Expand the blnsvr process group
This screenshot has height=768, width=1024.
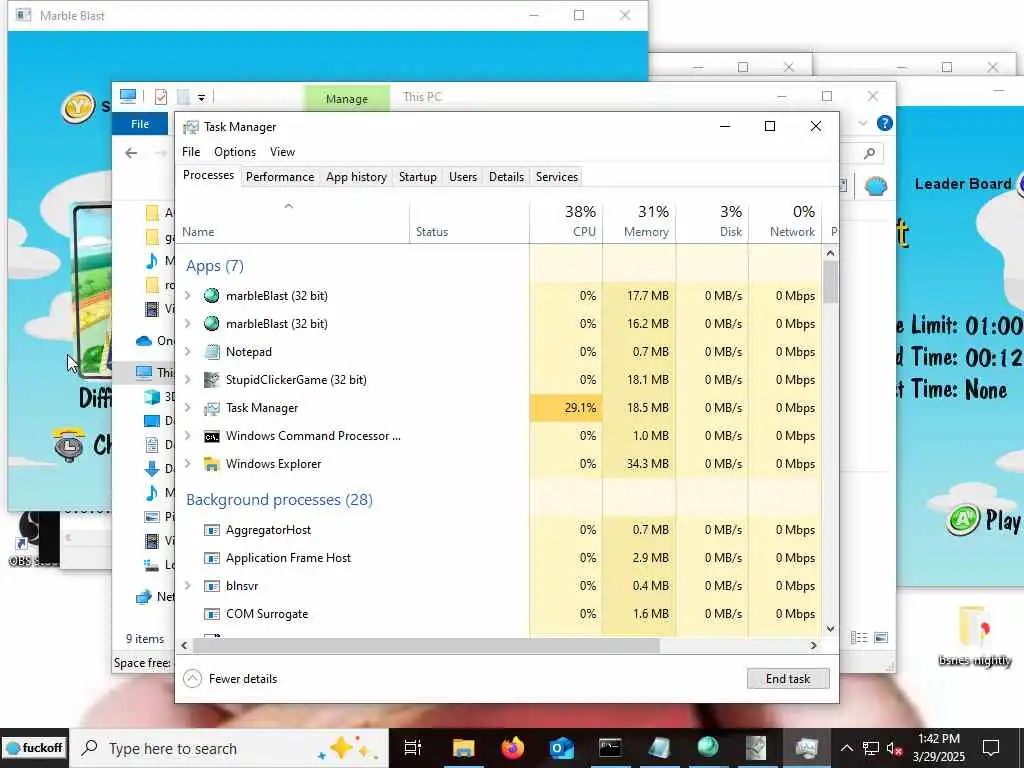coord(188,586)
